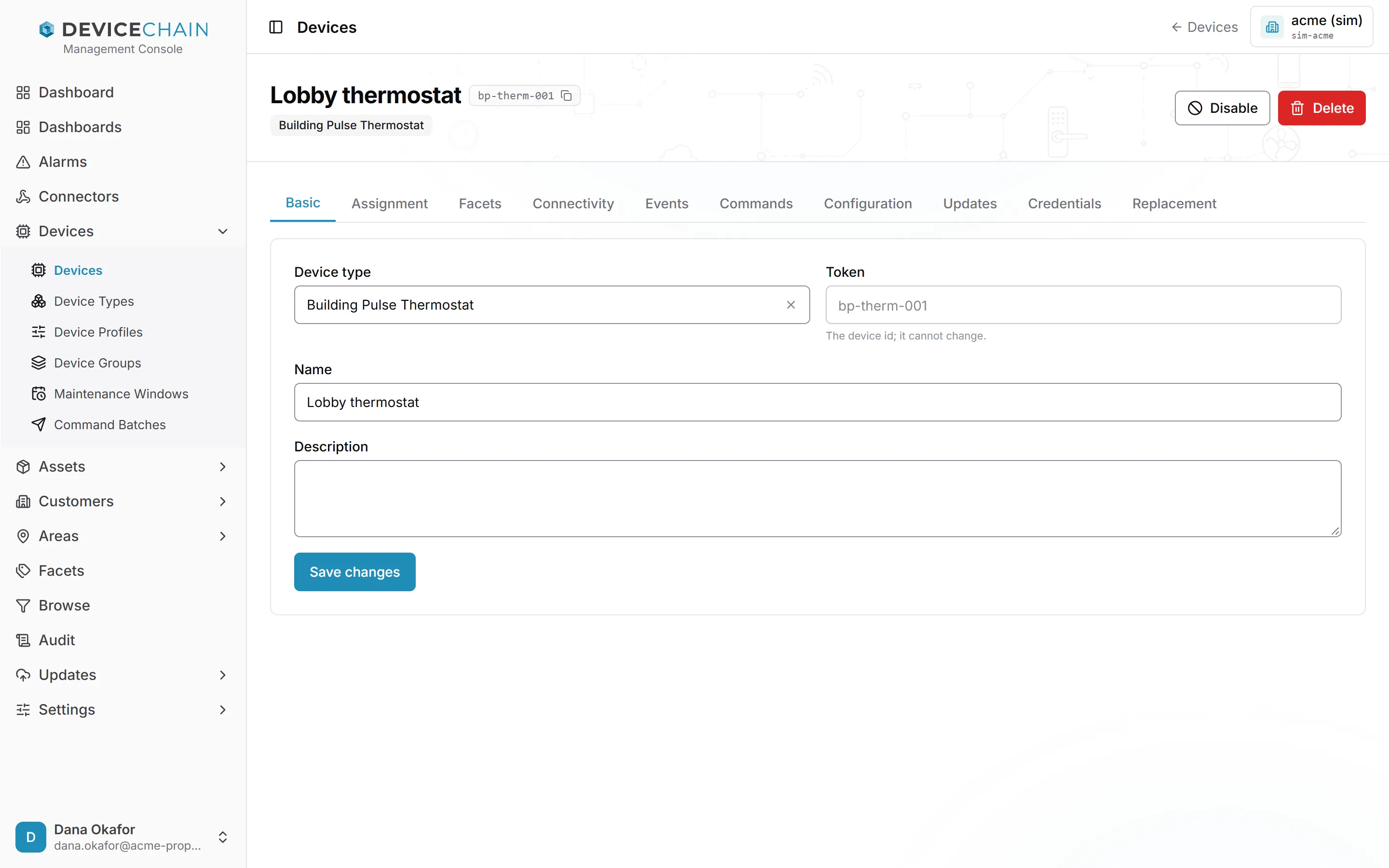Open Device Groups in sidebar
Viewport: 1389px width, 868px height.
pos(97,363)
